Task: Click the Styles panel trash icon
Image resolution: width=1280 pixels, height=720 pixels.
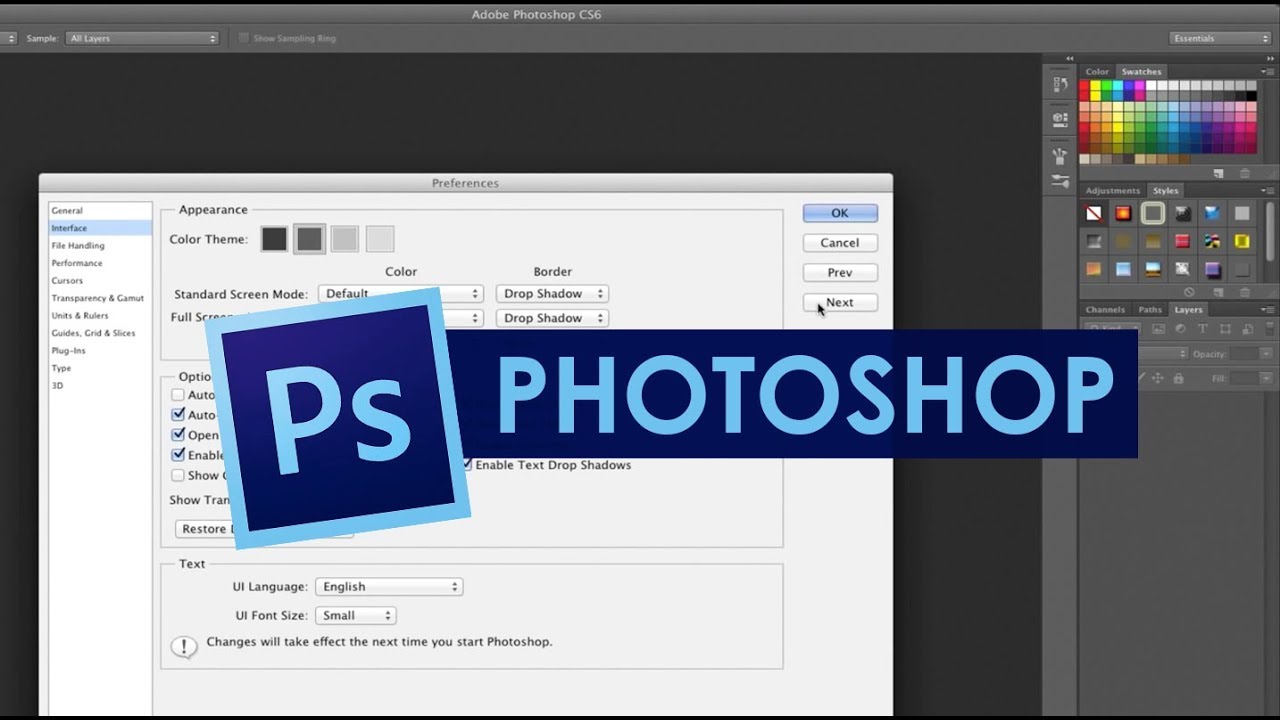Action: point(1244,292)
